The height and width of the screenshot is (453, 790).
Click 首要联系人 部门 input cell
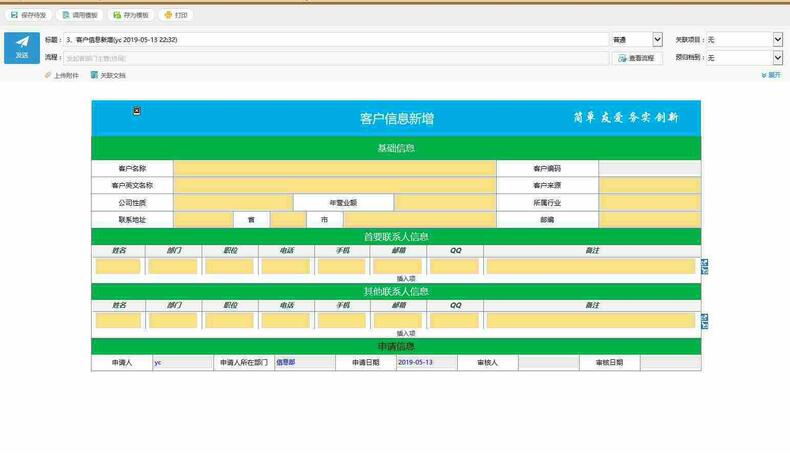point(173,266)
